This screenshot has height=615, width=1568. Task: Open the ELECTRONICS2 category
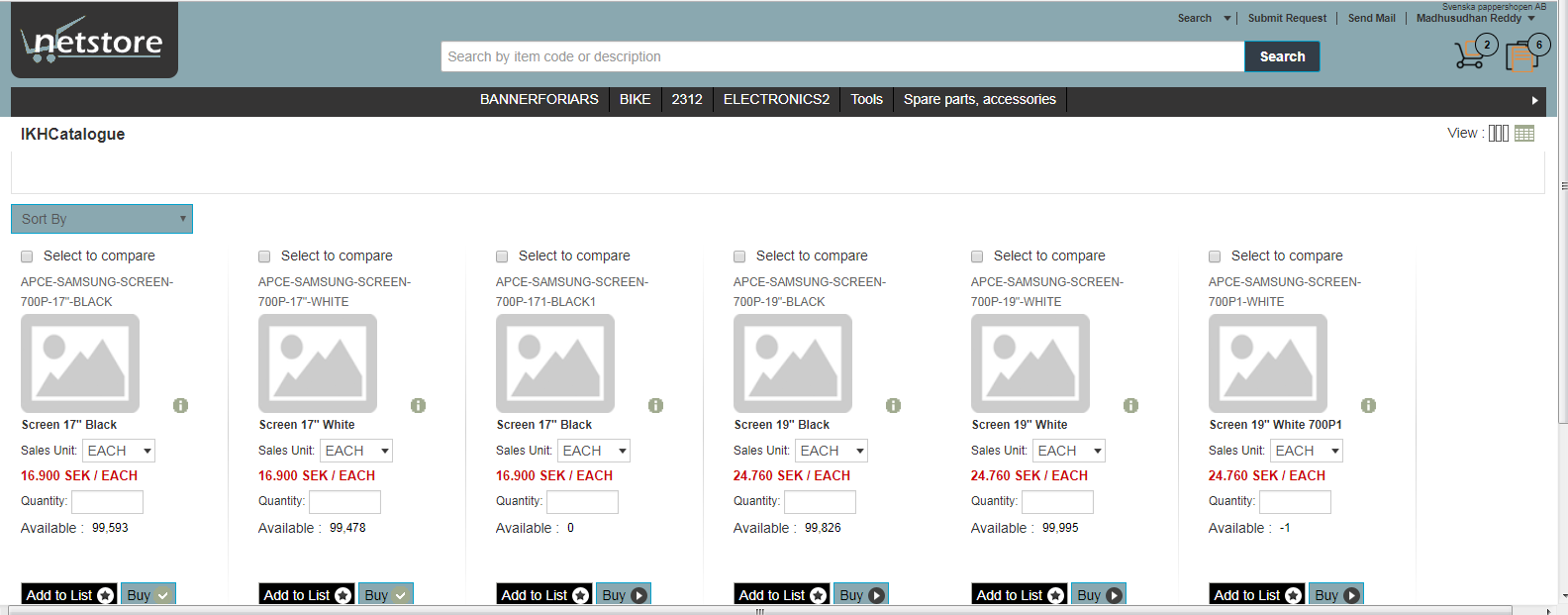point(776,99)
